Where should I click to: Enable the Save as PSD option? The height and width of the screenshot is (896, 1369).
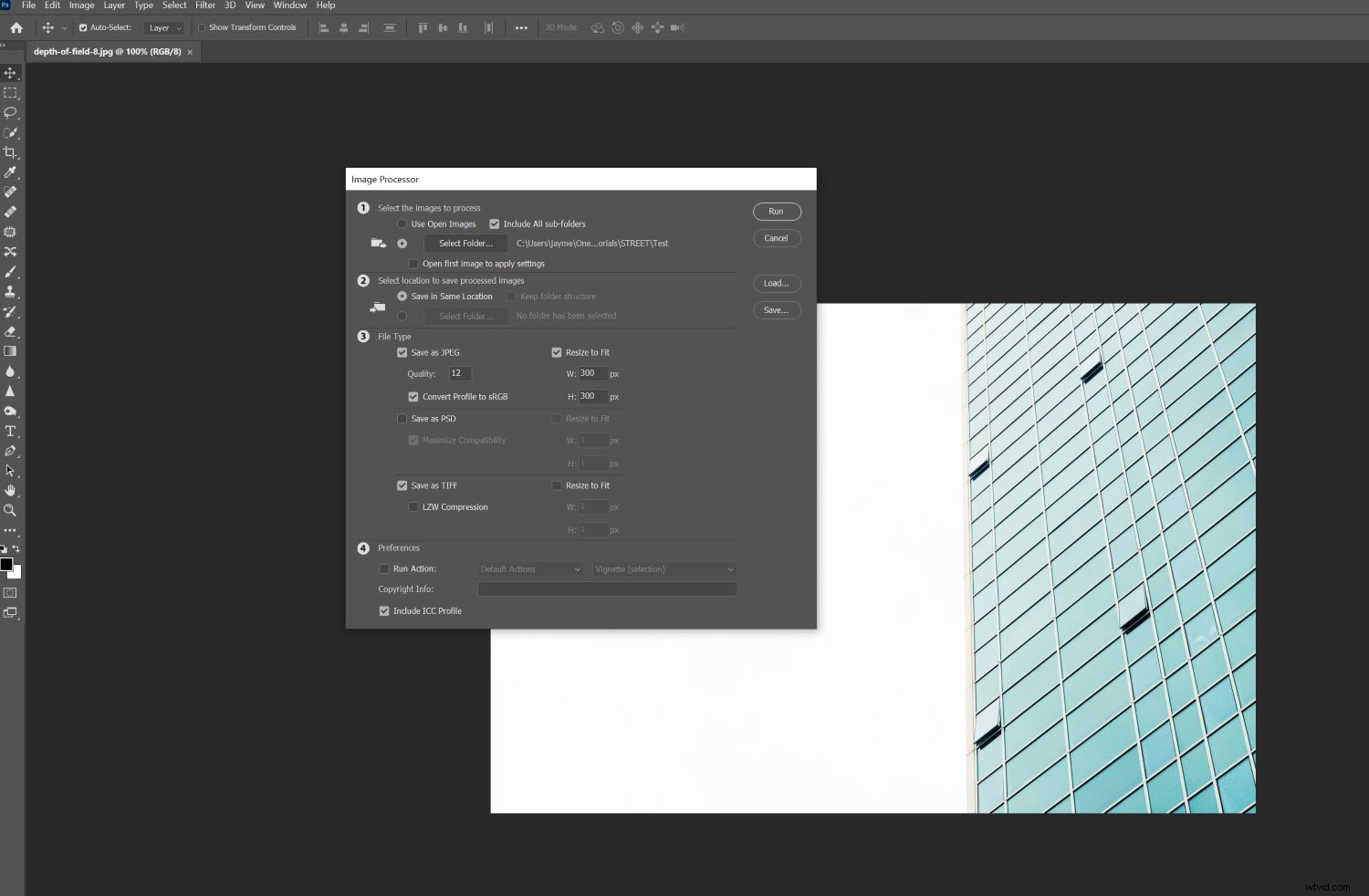click(402, 418)
